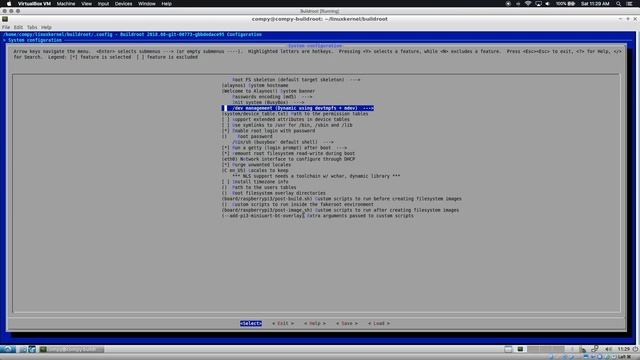The image size is (640, 360).
Task: Click the Help button in menuconfig
Action: (x=315, y=323)
